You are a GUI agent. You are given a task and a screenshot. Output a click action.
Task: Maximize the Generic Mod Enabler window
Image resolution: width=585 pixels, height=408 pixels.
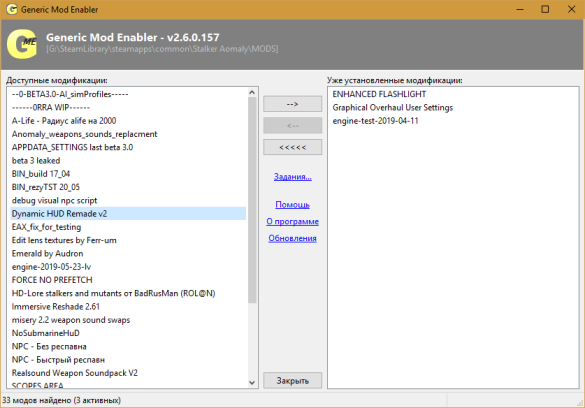545,9
